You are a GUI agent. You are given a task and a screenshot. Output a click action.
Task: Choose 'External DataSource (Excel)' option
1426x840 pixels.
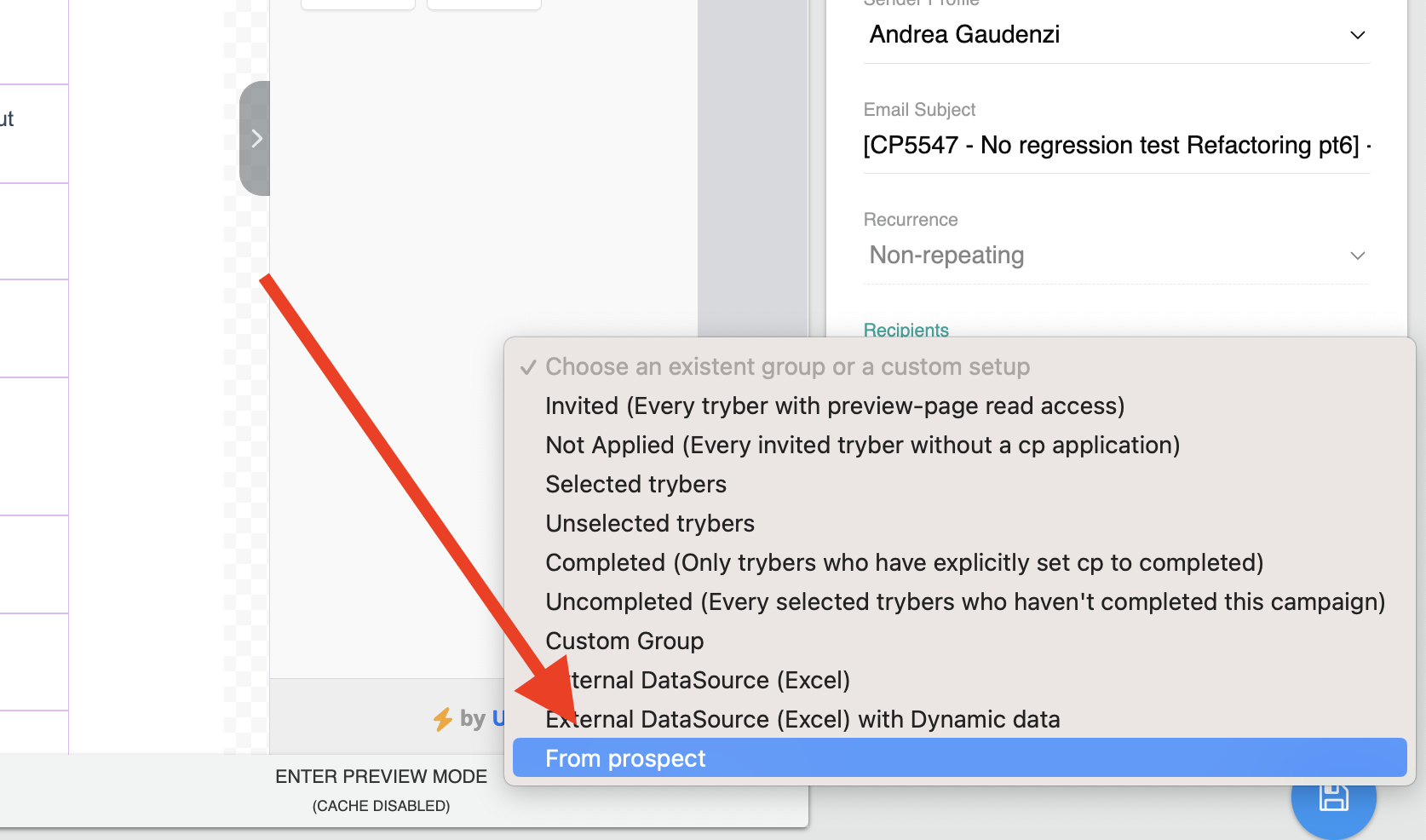[959, 680]
